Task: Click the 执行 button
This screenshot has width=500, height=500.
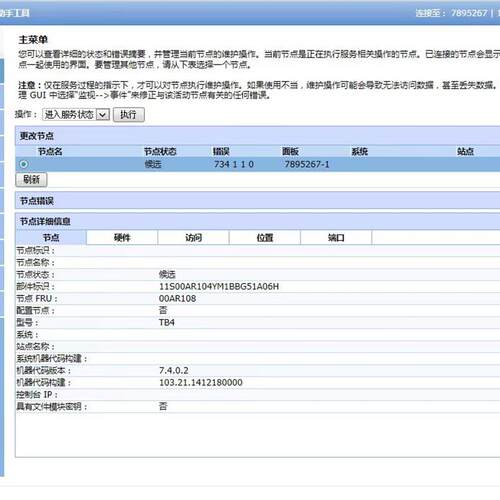Action: coord(129,115)
